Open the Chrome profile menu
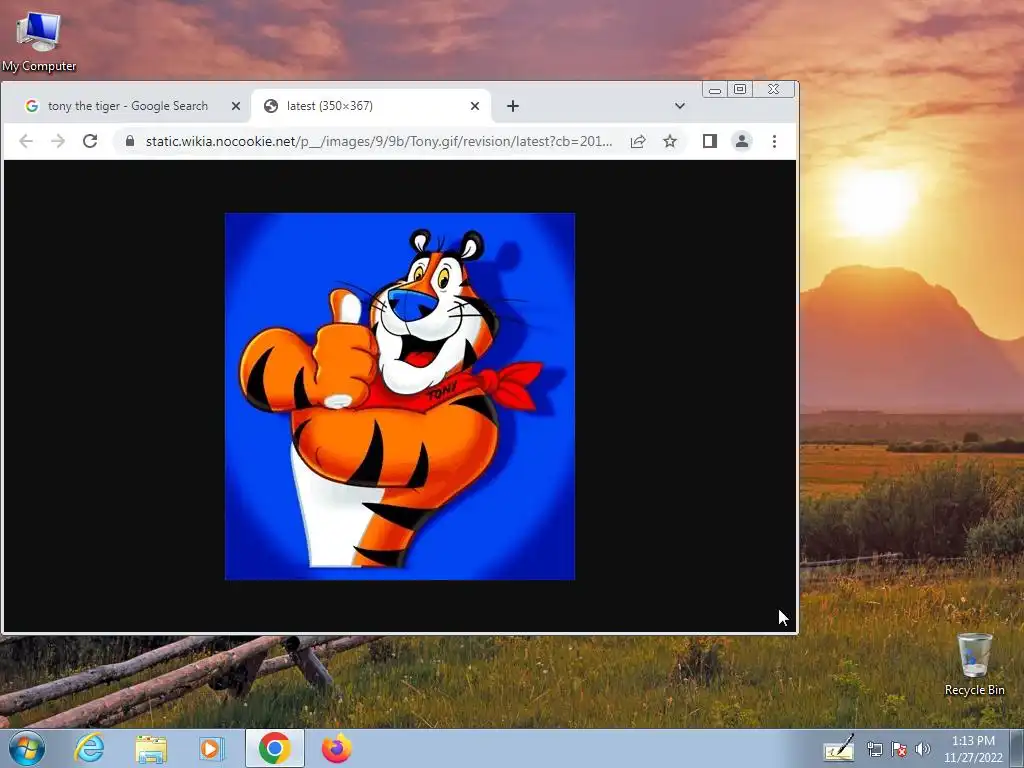 click(742, 141)
